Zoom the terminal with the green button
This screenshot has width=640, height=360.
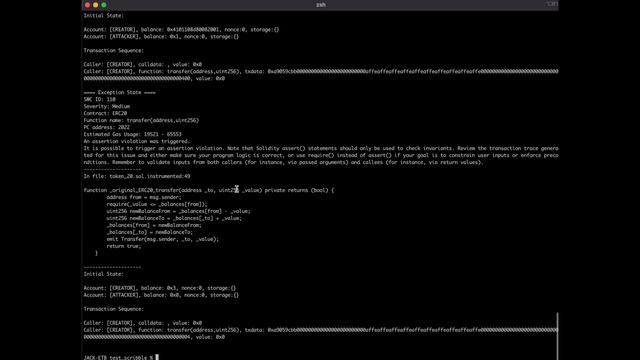[x=104, y=5]
